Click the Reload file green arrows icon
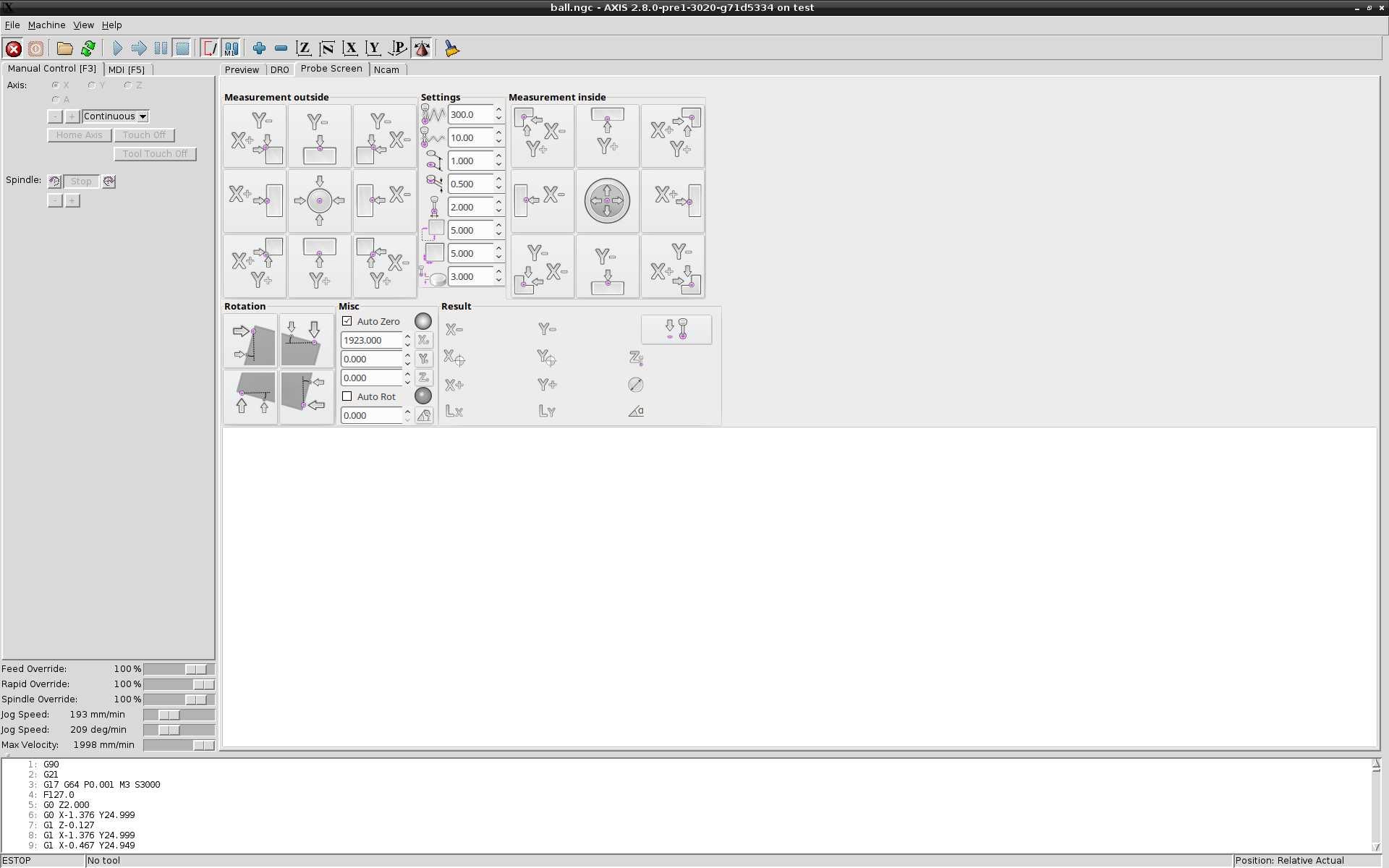The height and width of the screenshot is (868, 1389). pos(88,48)
